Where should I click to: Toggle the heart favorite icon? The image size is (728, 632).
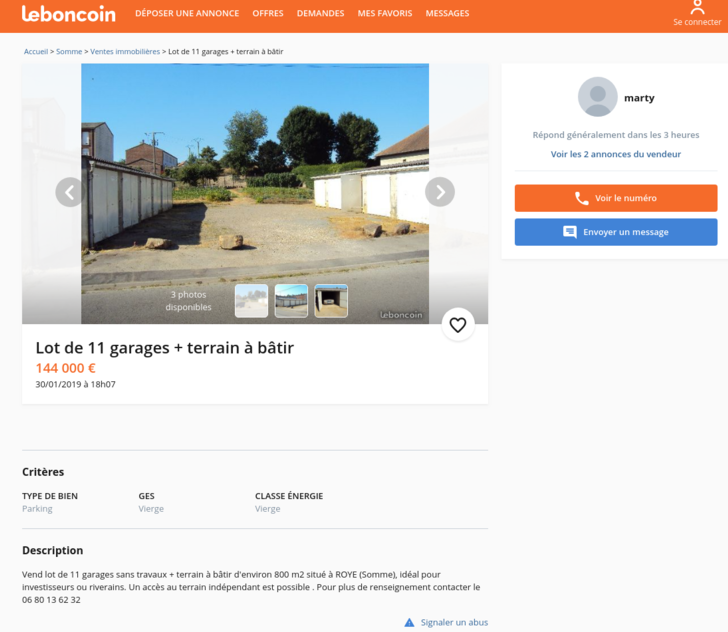point(458,325)
